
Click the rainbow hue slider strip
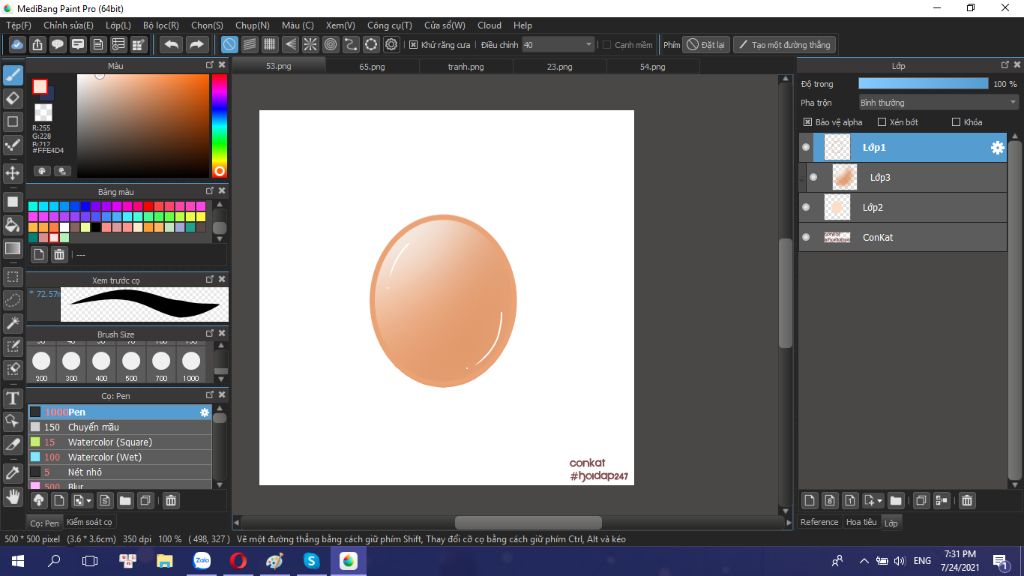tap(219, 125)
